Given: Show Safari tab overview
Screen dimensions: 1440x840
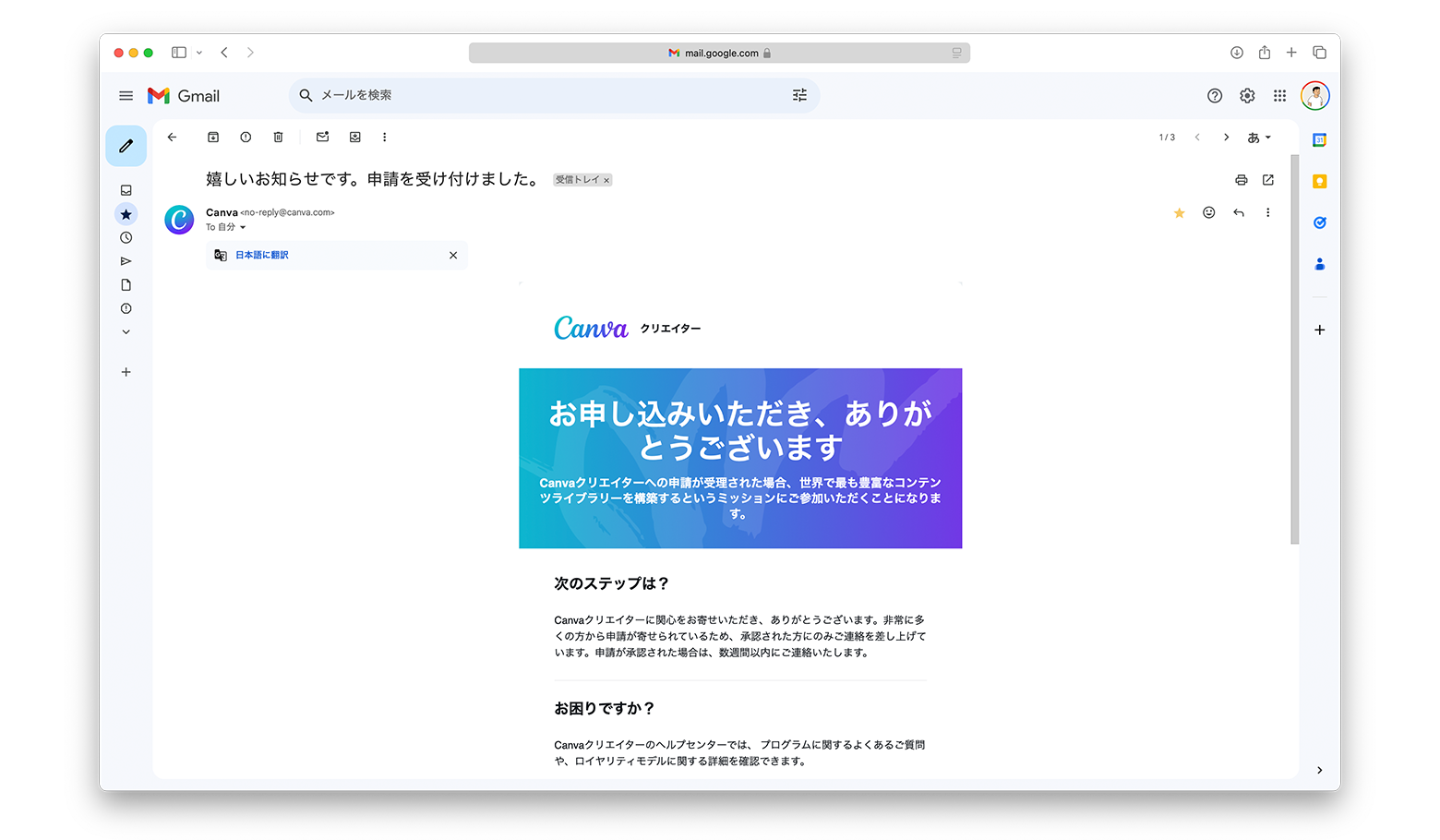Looking at the screenshot, I should point(1320,53).
